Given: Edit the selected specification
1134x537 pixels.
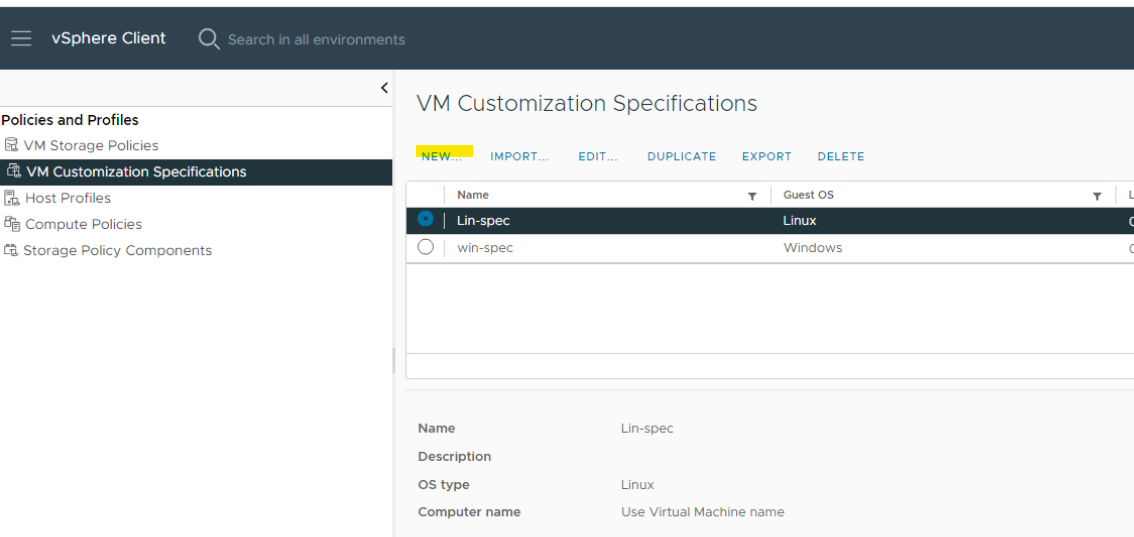Looking at the screenshot, I should point(598,156).
